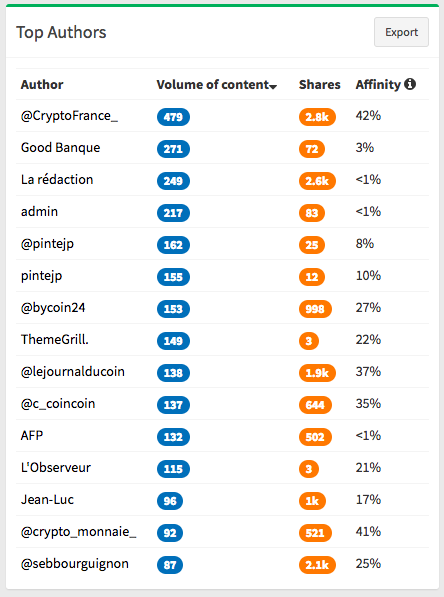Click the Top Authors panel title
This screenshot has height=597, width=444.
coord(61,32)
